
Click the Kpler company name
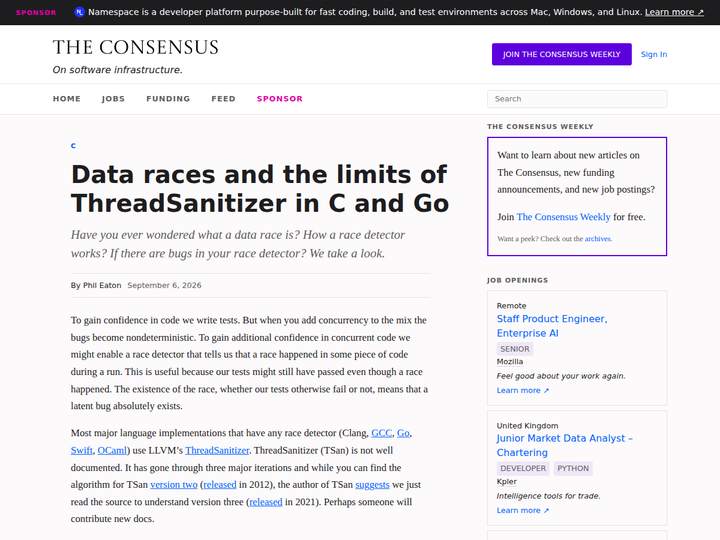coord(506,482)
